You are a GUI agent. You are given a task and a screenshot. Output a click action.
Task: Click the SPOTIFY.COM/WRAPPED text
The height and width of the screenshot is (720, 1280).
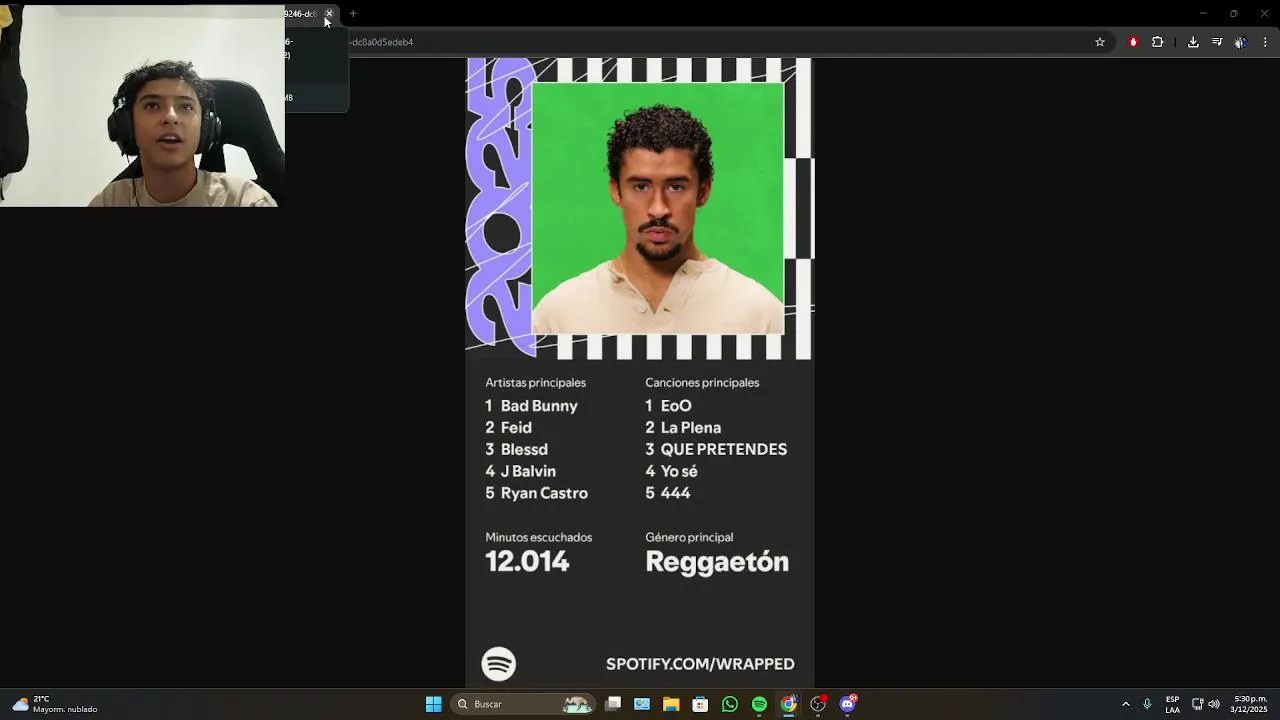(700, 664)
